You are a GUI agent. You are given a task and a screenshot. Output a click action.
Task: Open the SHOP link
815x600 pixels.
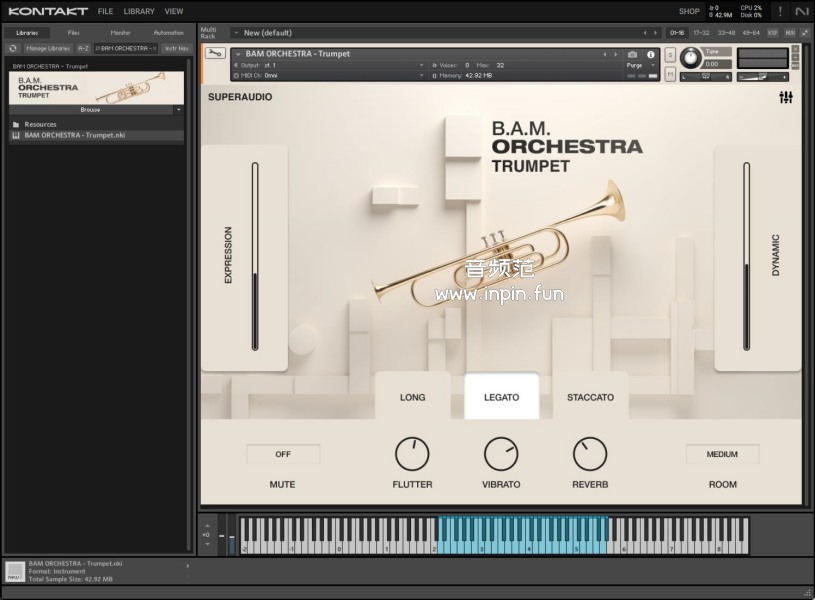pos(689,11)
